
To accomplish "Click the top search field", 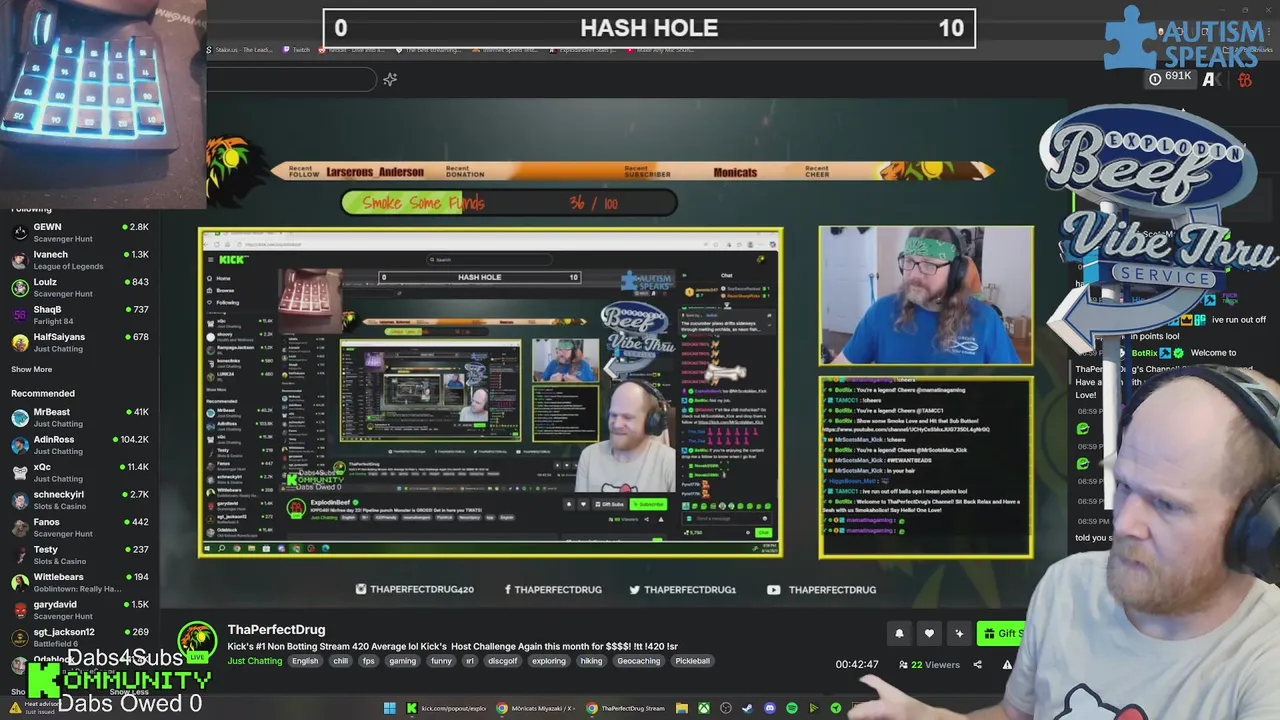I will point(292,79).
